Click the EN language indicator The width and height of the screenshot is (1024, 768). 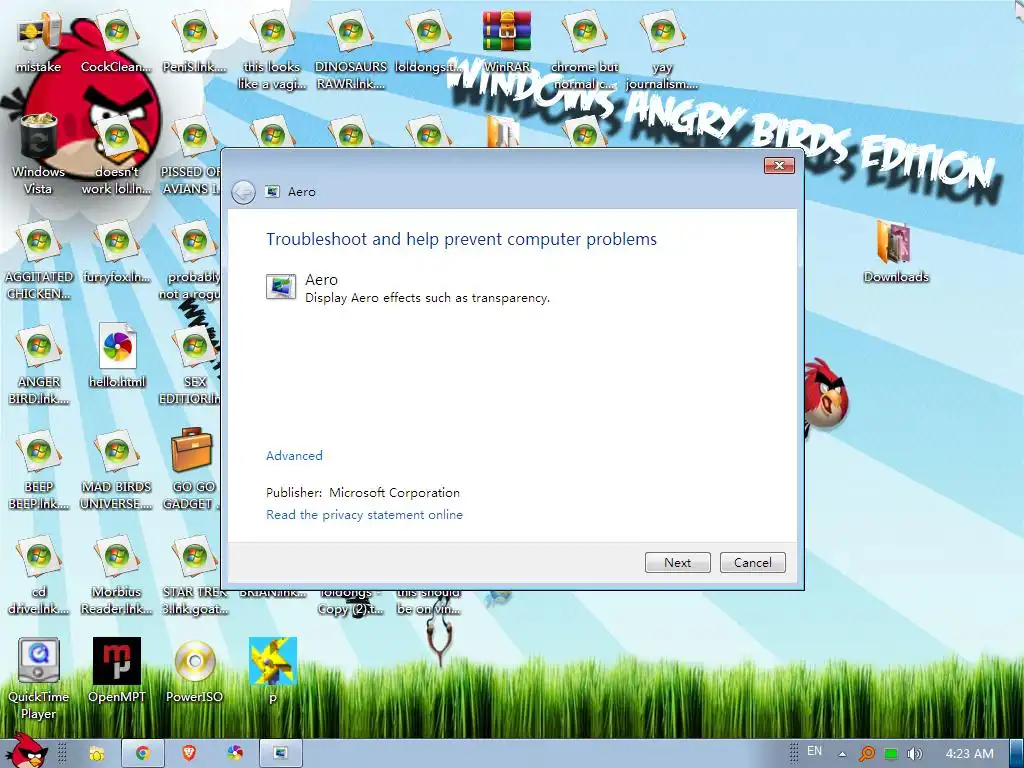coord(814,751)
